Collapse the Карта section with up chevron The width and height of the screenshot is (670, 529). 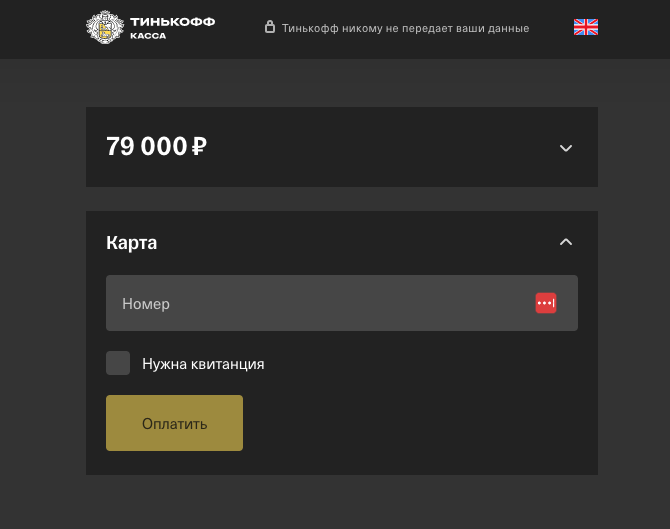(x=566, y=242)
